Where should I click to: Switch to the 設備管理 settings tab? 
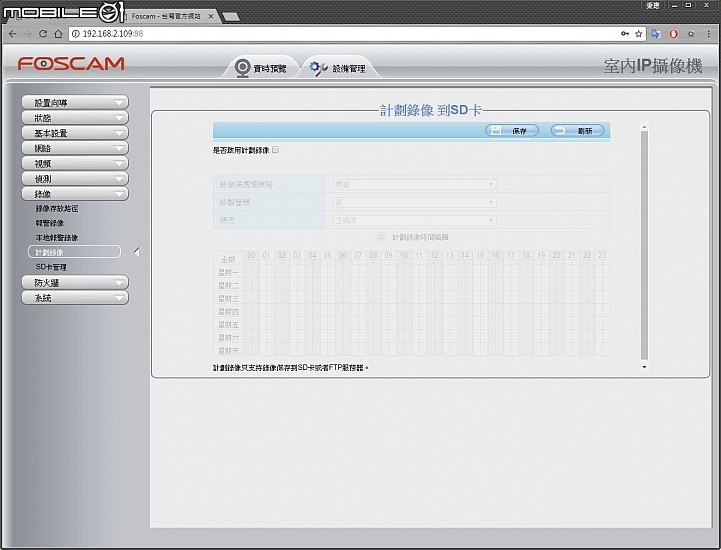(x=339, y=68)
